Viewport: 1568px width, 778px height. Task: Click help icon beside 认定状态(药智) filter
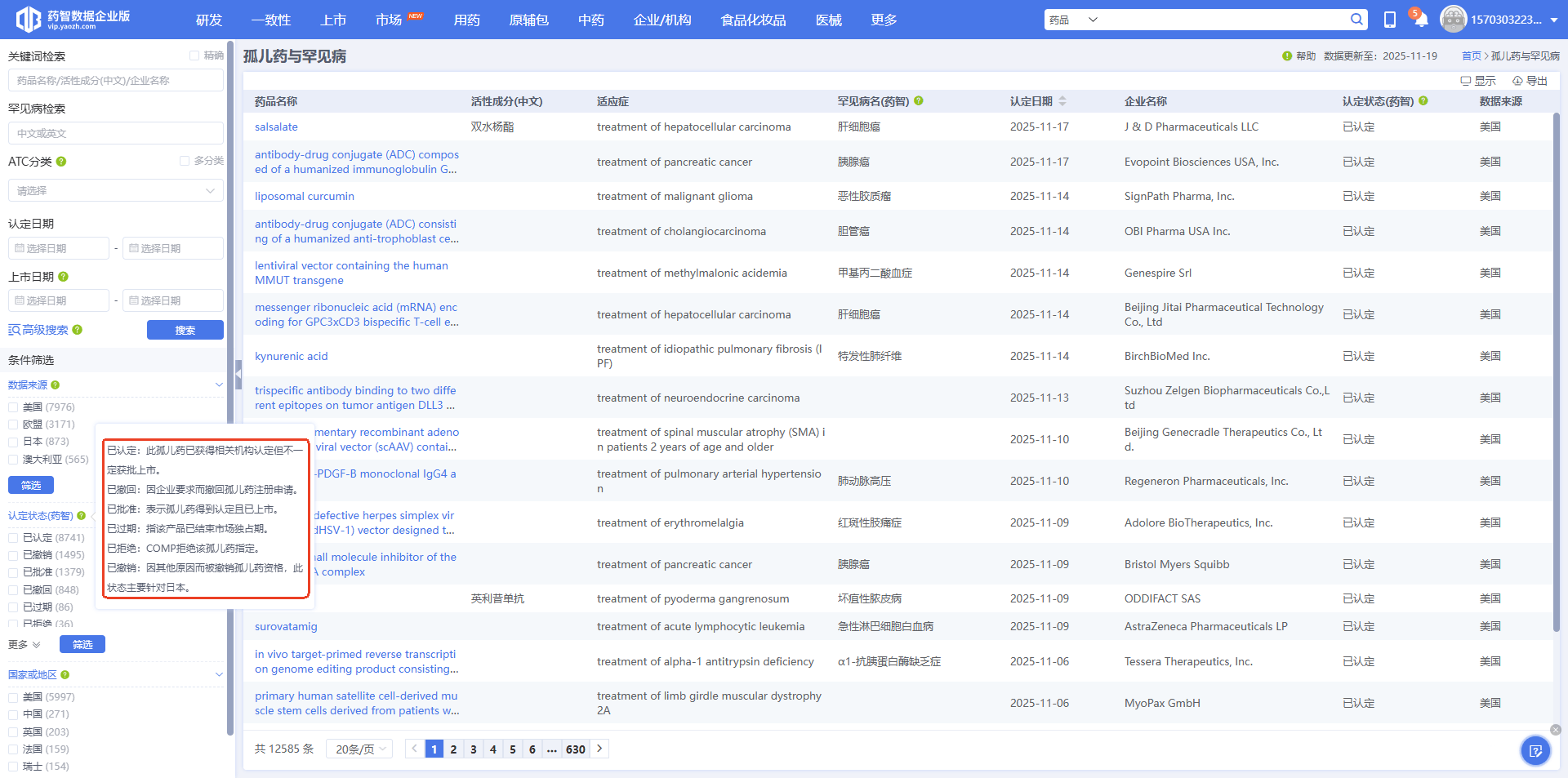click(x=81, y=516)
